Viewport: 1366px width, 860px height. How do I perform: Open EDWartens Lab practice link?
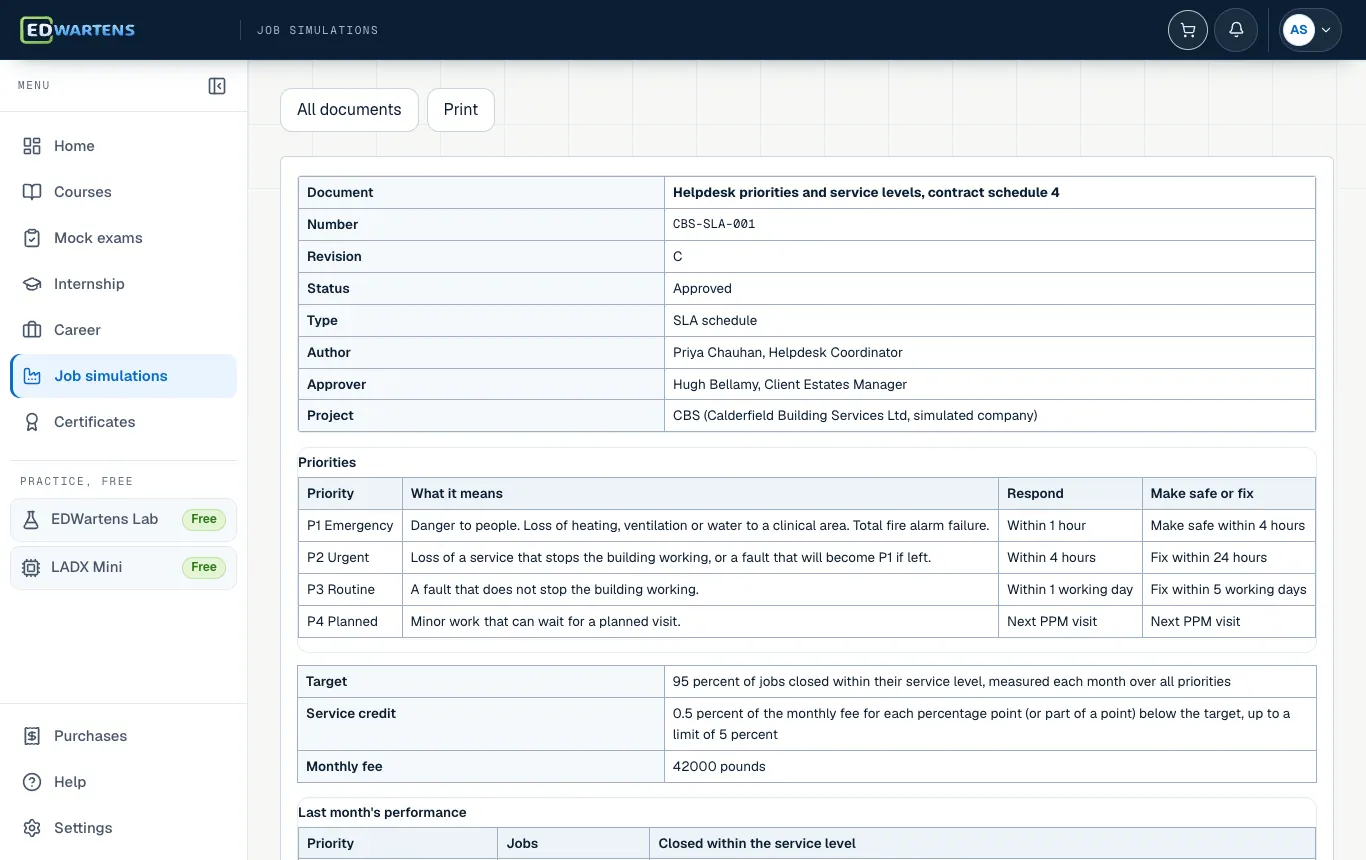click(124, 519)
